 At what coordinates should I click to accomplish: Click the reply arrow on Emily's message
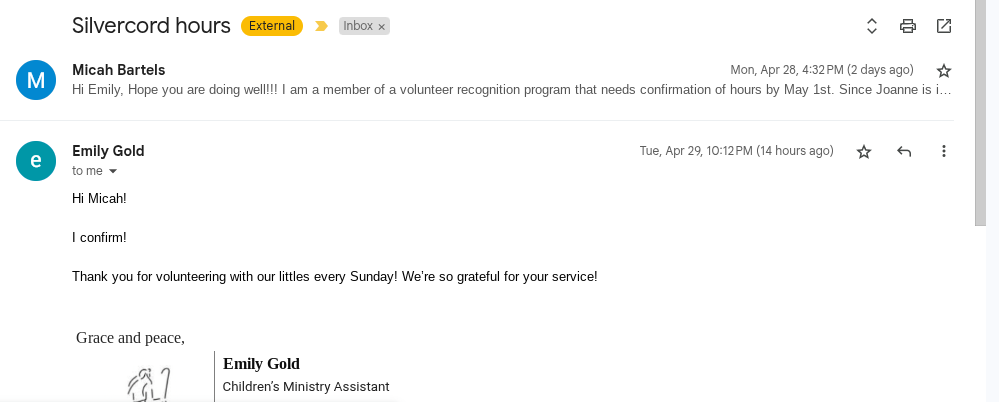[x=904, y=151]
